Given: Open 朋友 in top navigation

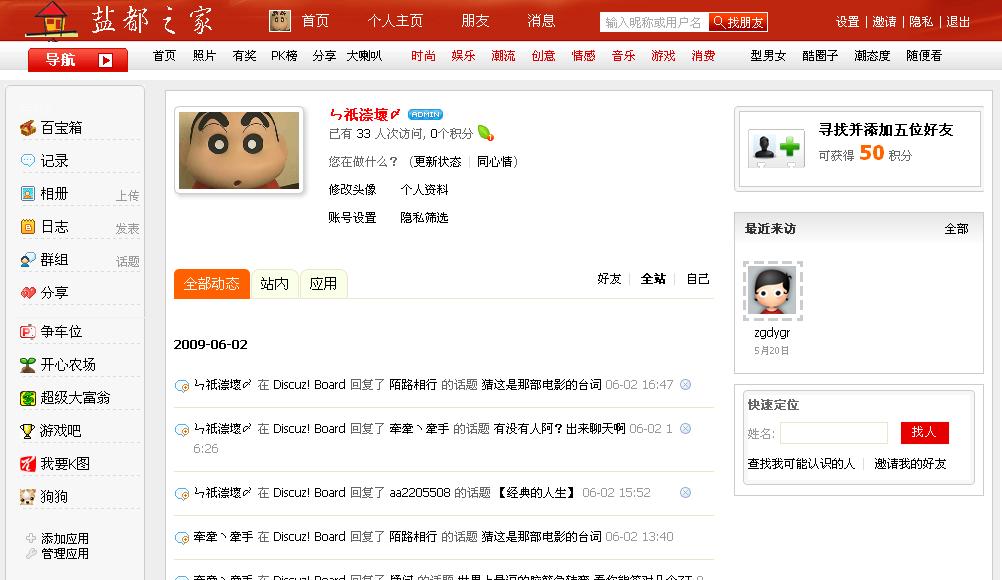Looking at the screenshot, I should 475,21.
